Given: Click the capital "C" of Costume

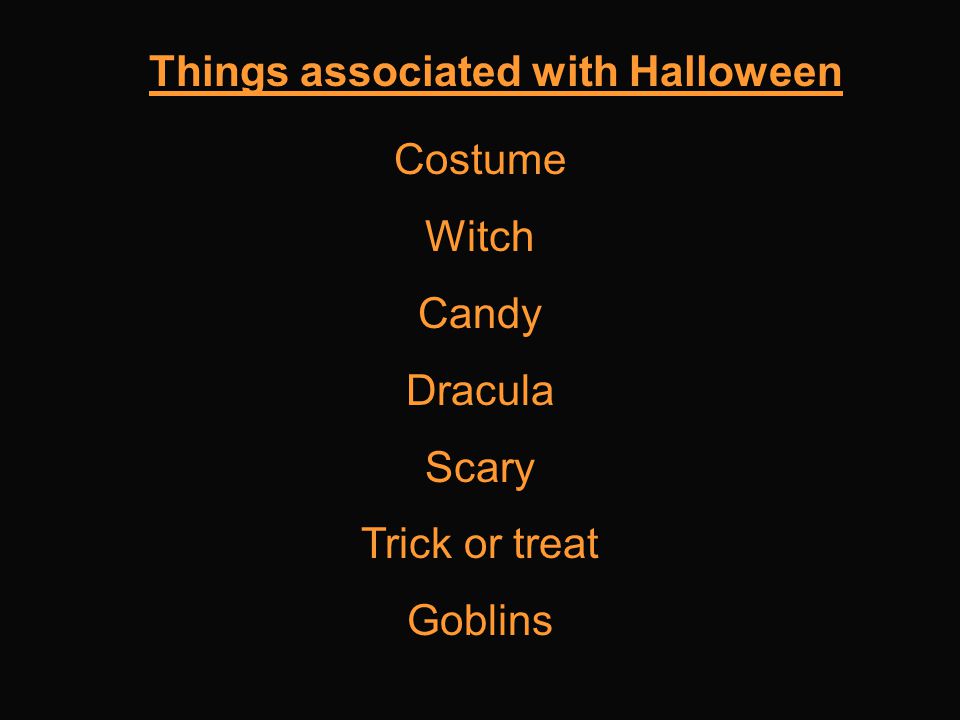Looking at the screenshot, I should pyautogui.click(x=410, y=159).
